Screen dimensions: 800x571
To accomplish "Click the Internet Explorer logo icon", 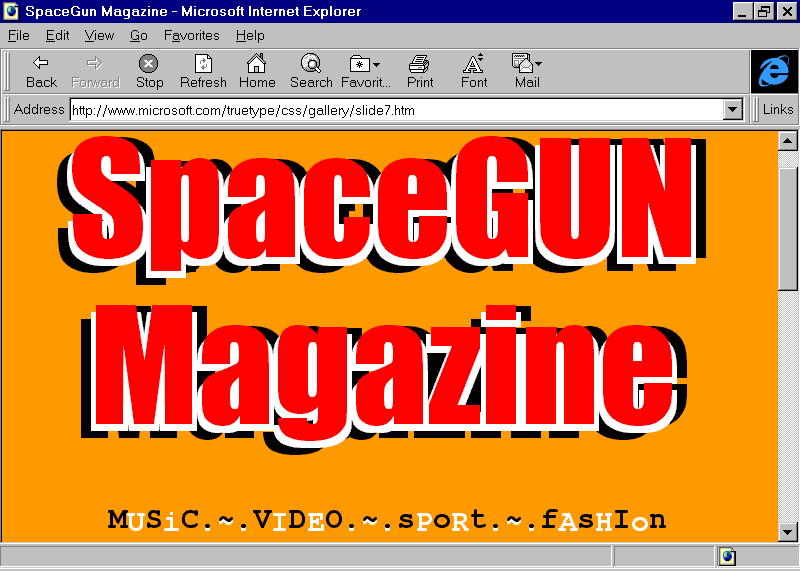I will tap(773, 72).
